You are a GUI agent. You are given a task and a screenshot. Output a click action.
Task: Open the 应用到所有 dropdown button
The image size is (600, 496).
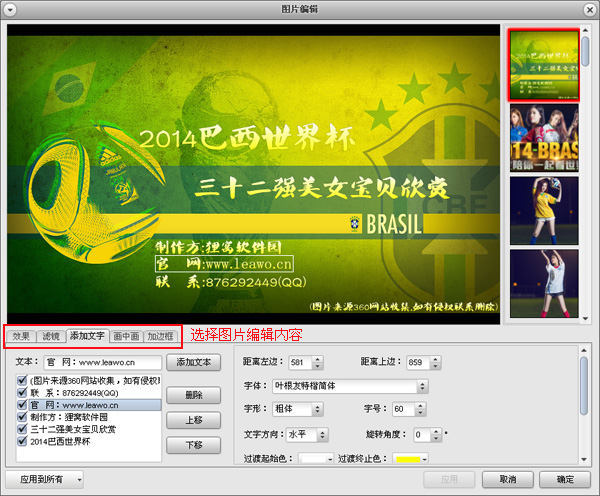tap(44, 480)
